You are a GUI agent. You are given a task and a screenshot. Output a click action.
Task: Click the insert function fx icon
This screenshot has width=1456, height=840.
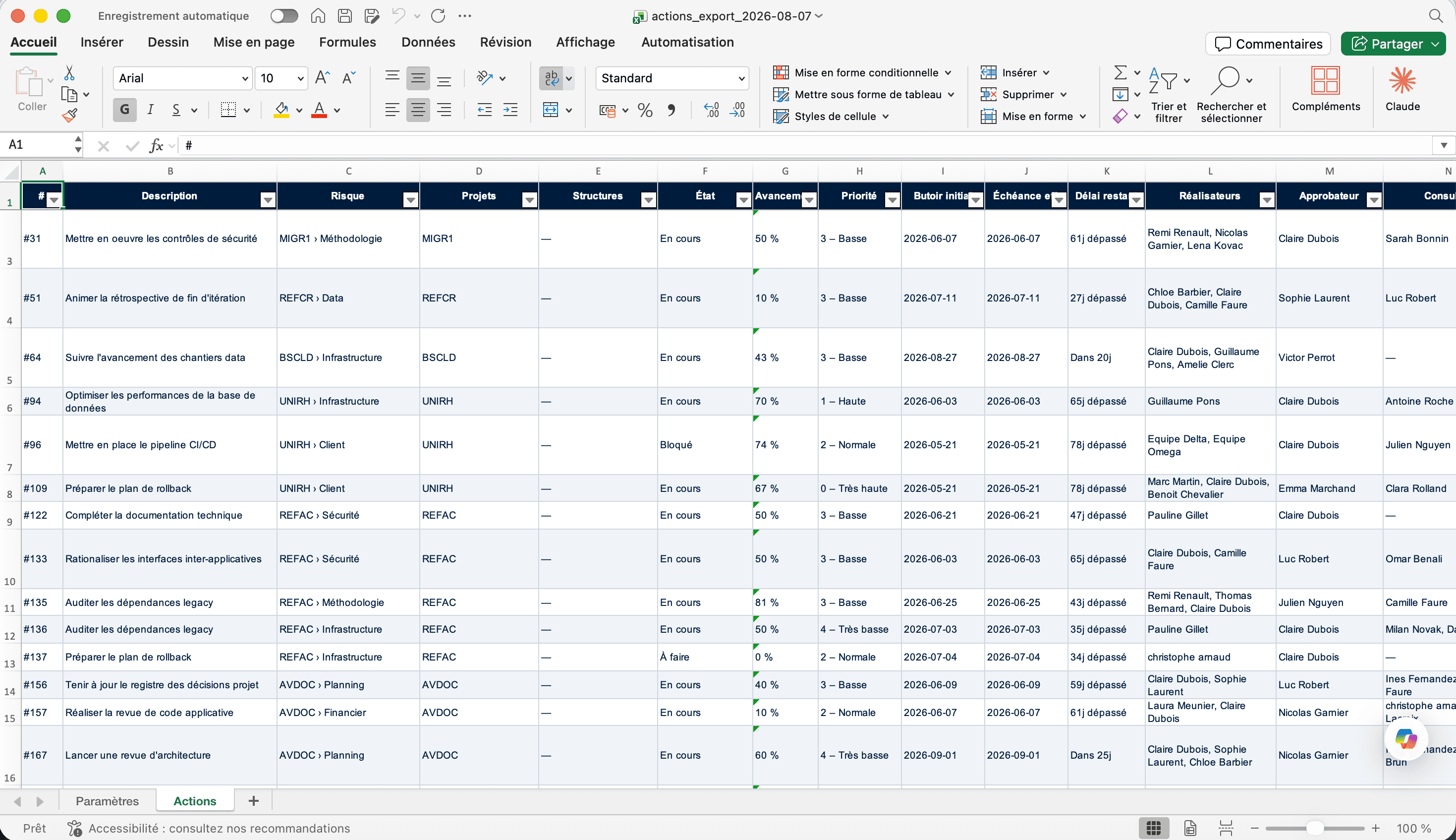pyautogui.click(x=156, y=145)
